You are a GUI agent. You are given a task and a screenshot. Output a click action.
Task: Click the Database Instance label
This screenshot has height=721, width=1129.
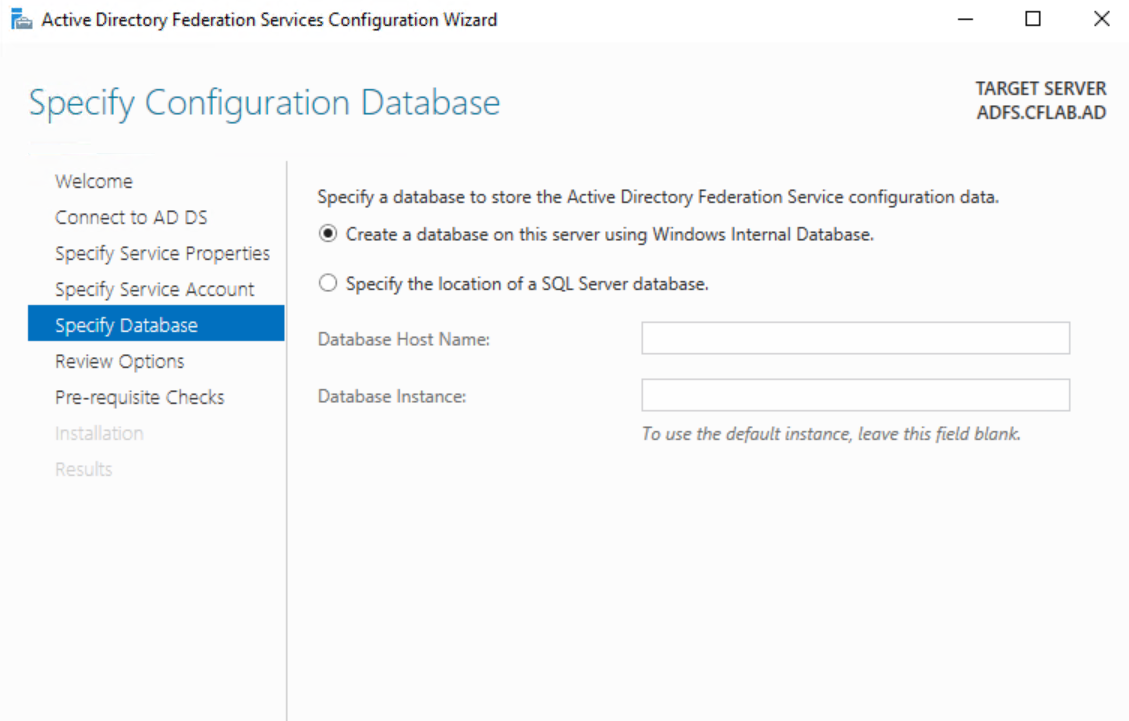point(392,396)
